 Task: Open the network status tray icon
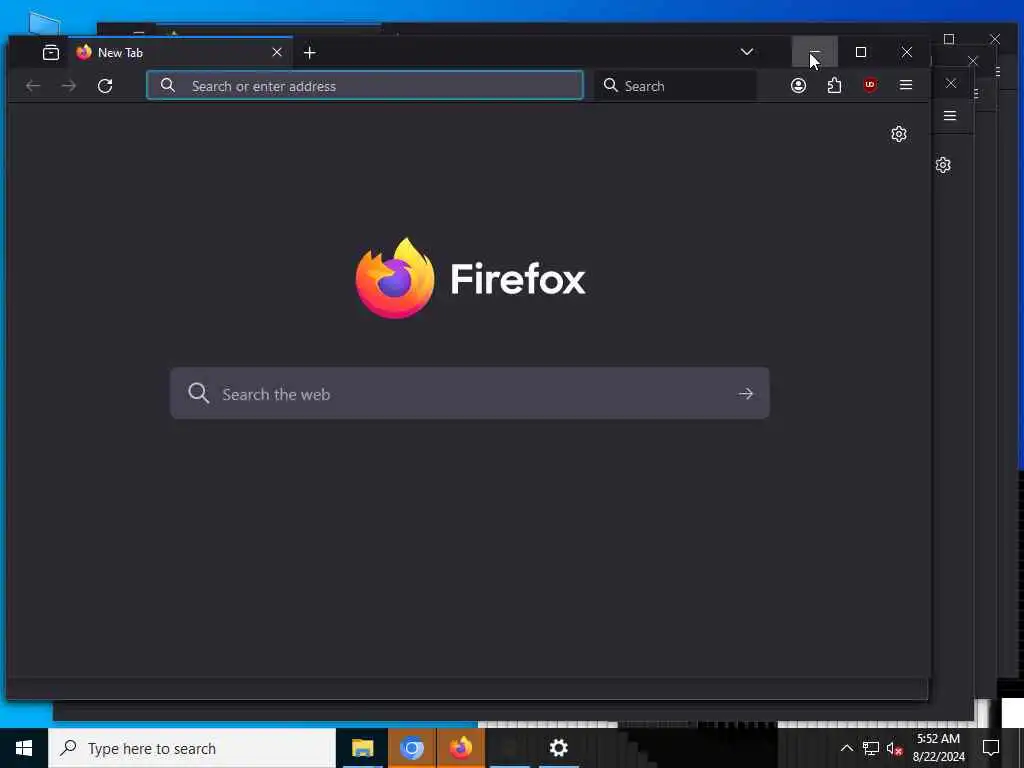[871, 748]
